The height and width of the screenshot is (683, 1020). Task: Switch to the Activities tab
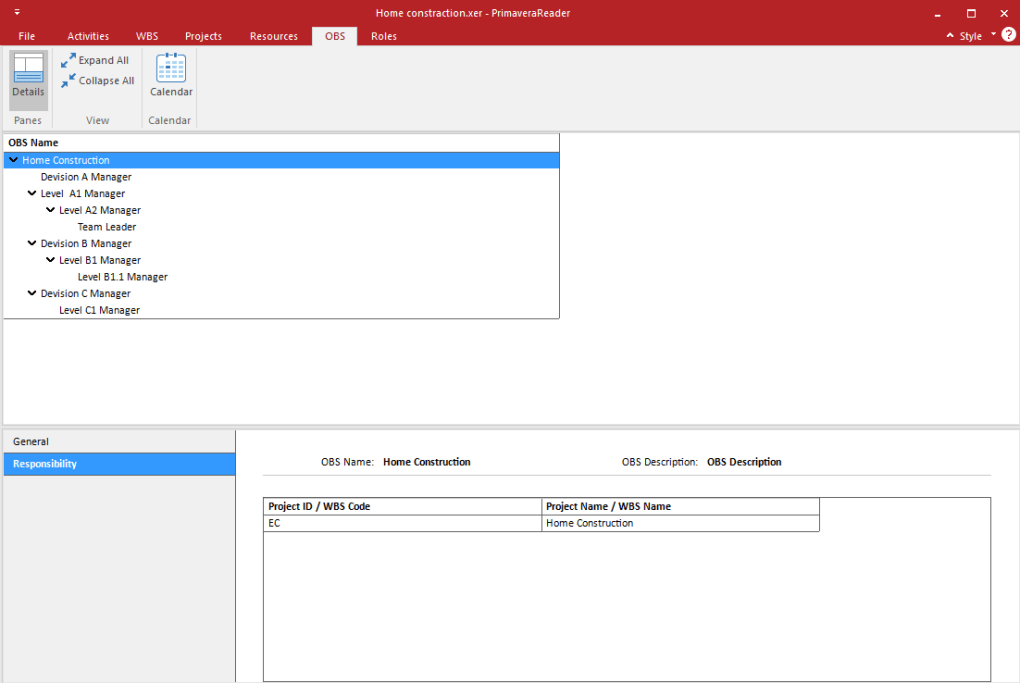point(88,36)
